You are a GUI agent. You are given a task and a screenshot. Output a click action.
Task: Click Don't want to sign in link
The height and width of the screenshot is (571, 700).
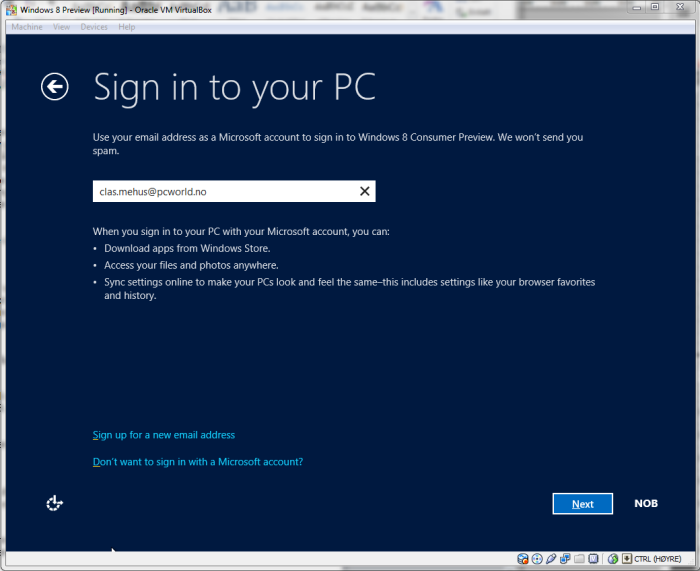coord(198,462)
